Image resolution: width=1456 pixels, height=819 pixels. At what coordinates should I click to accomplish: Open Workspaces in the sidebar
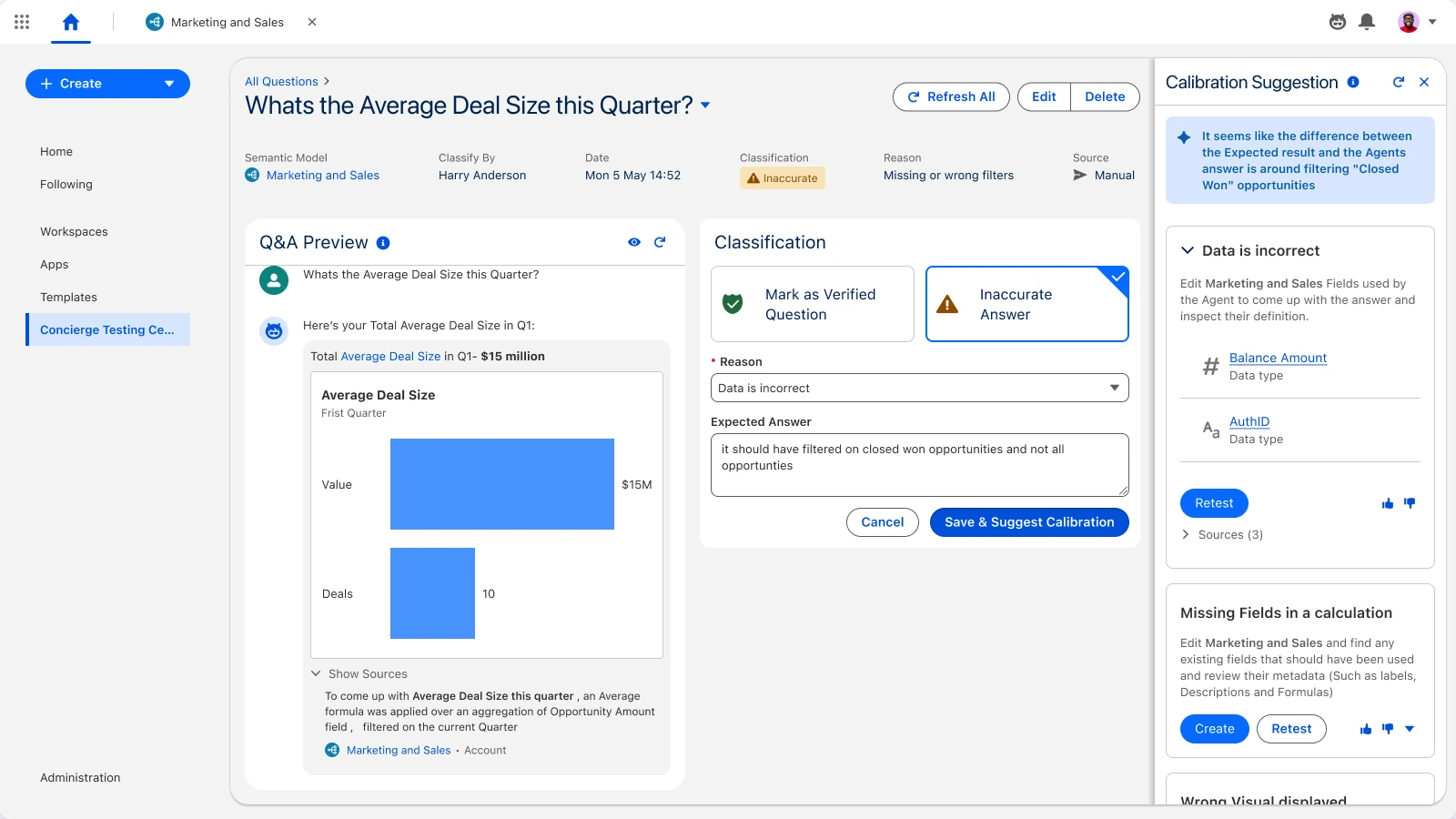74,232
